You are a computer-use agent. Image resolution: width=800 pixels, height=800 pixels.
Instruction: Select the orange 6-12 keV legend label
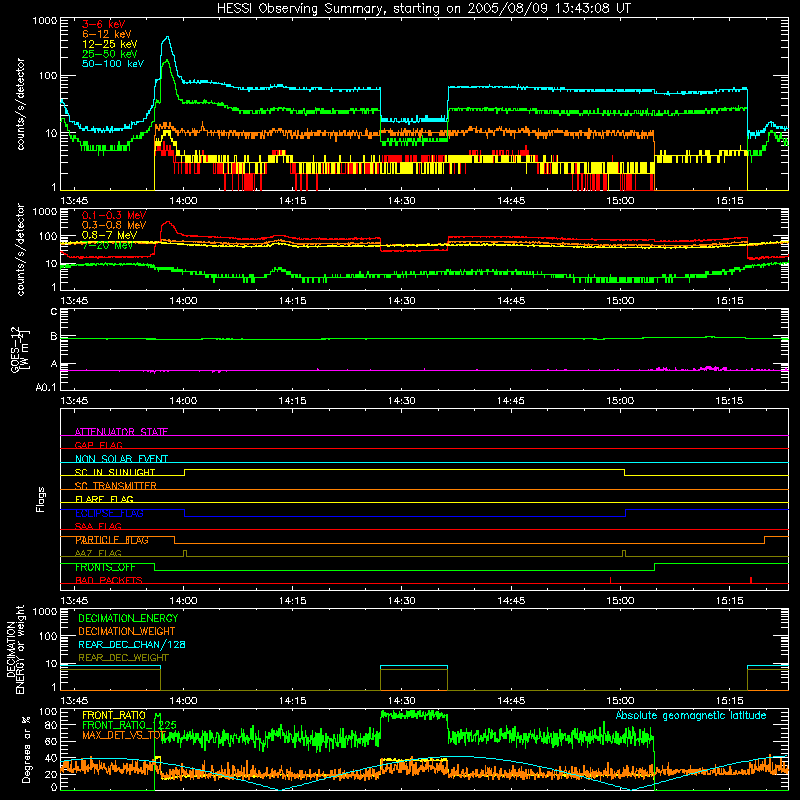(107, 34)
